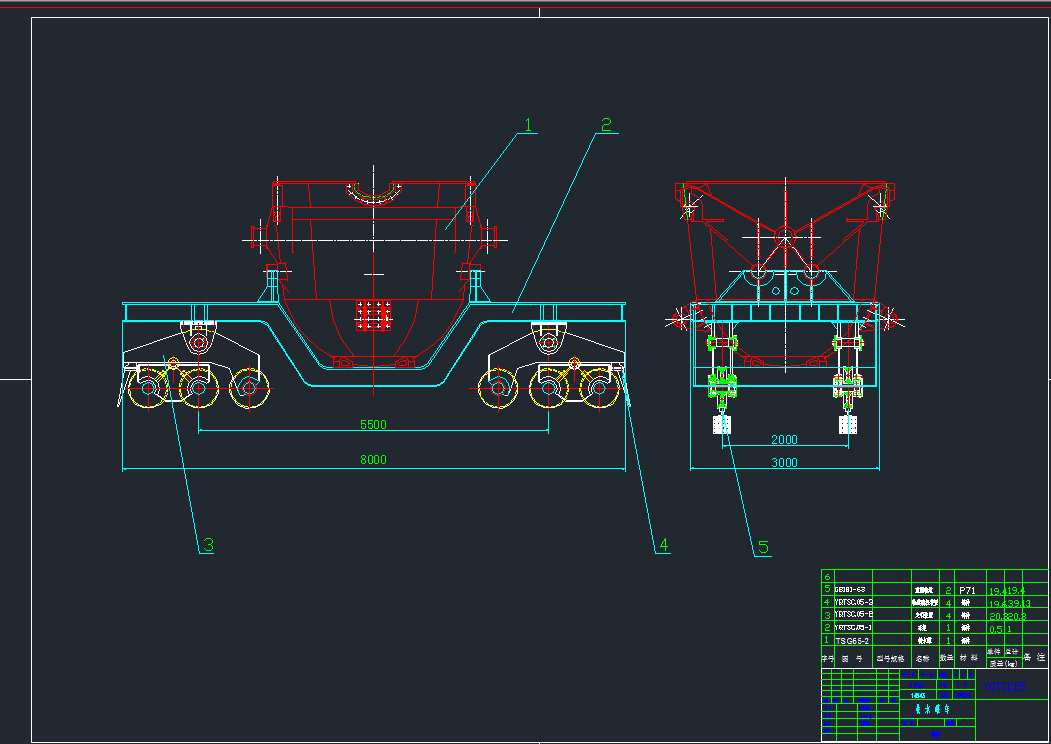Click the YQTSC.05-1 cell in row 2
This screenshot has width=1051, height=744.
pos(853,628)
